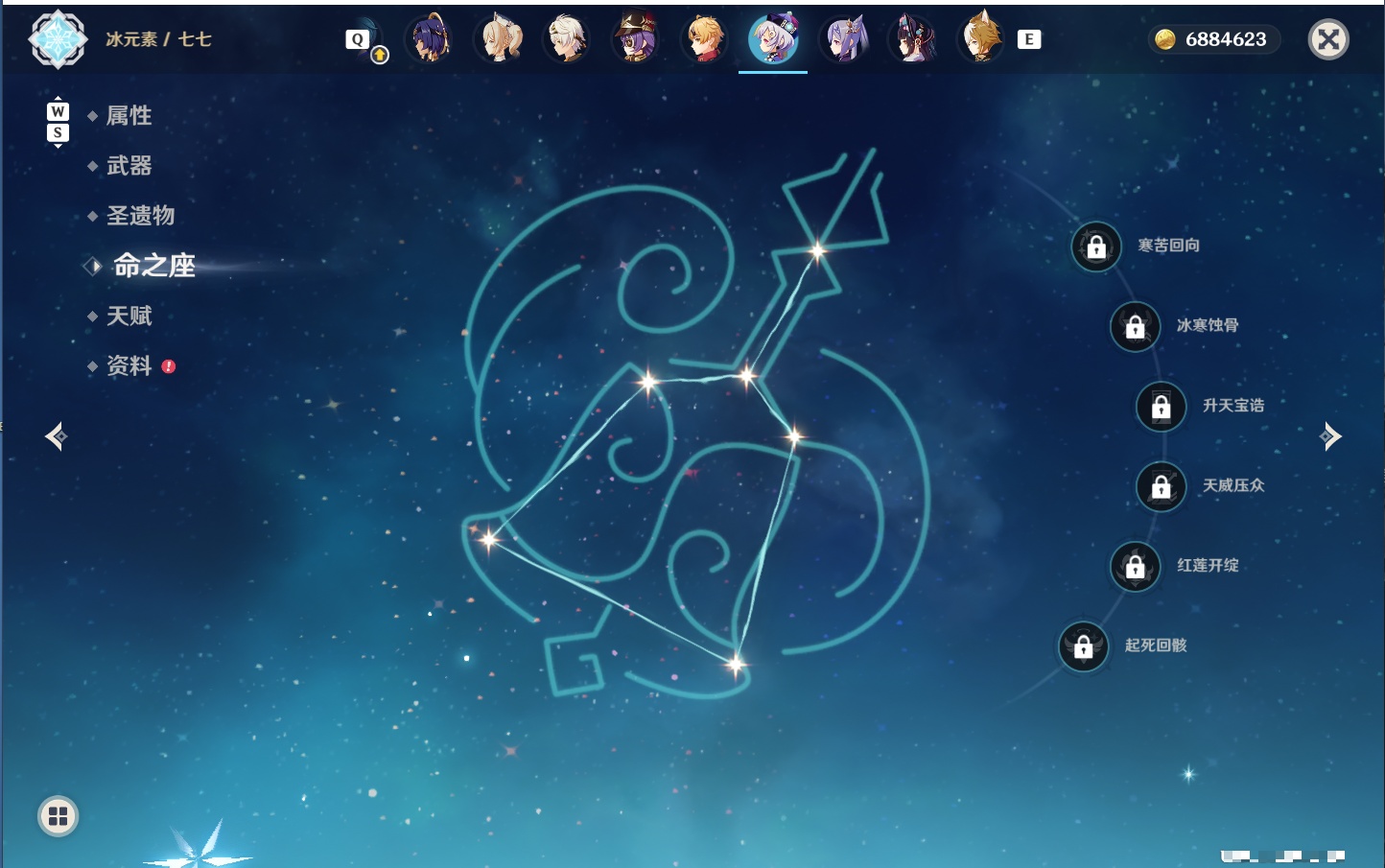The height and width of the screenshot is (868, 1385).
Task: Open locked constellation 红莲开绽
Action: click(1135, 566)
